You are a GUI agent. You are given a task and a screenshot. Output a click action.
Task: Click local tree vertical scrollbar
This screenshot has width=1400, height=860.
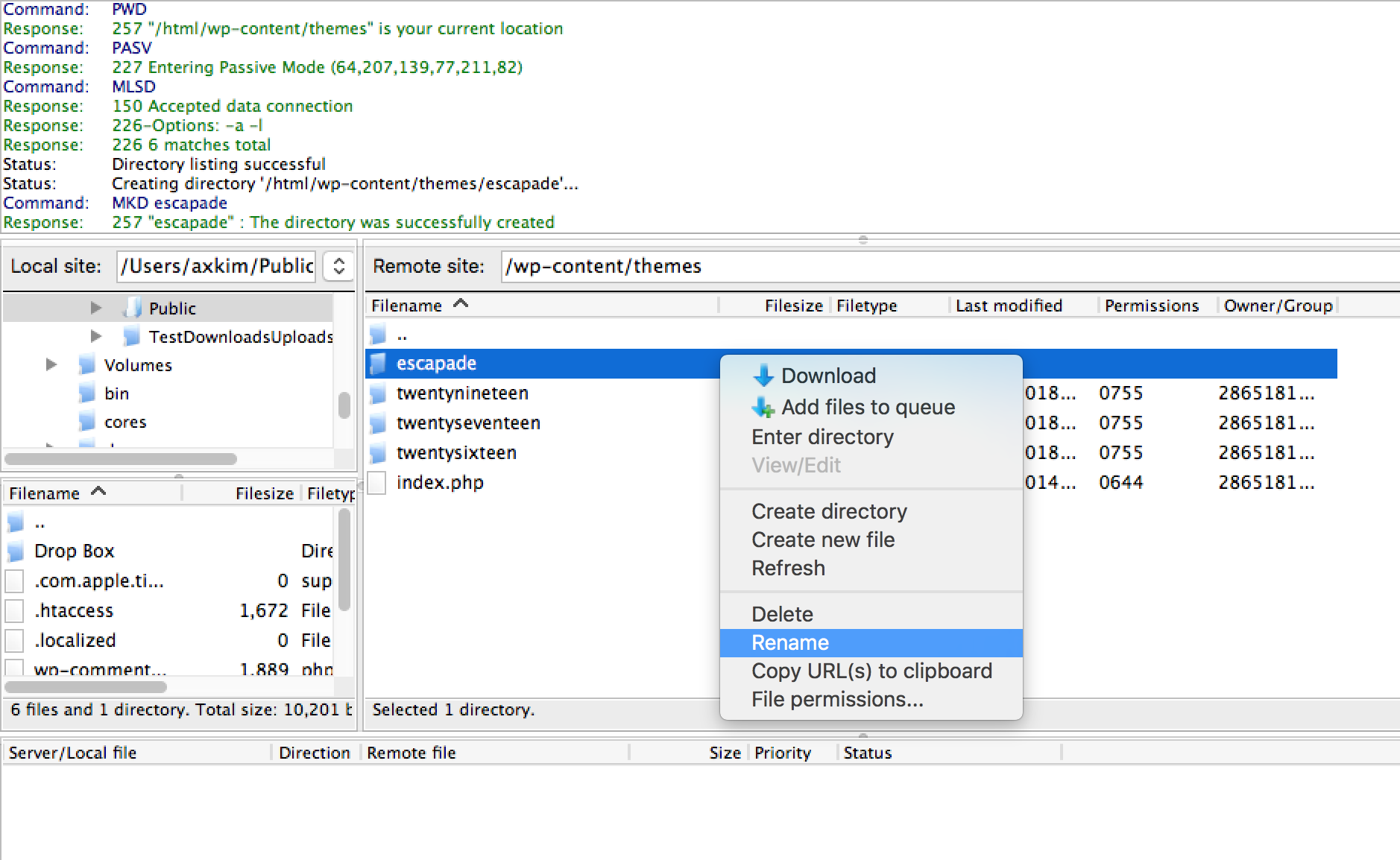pyautogui.click(x=344, y=405)
